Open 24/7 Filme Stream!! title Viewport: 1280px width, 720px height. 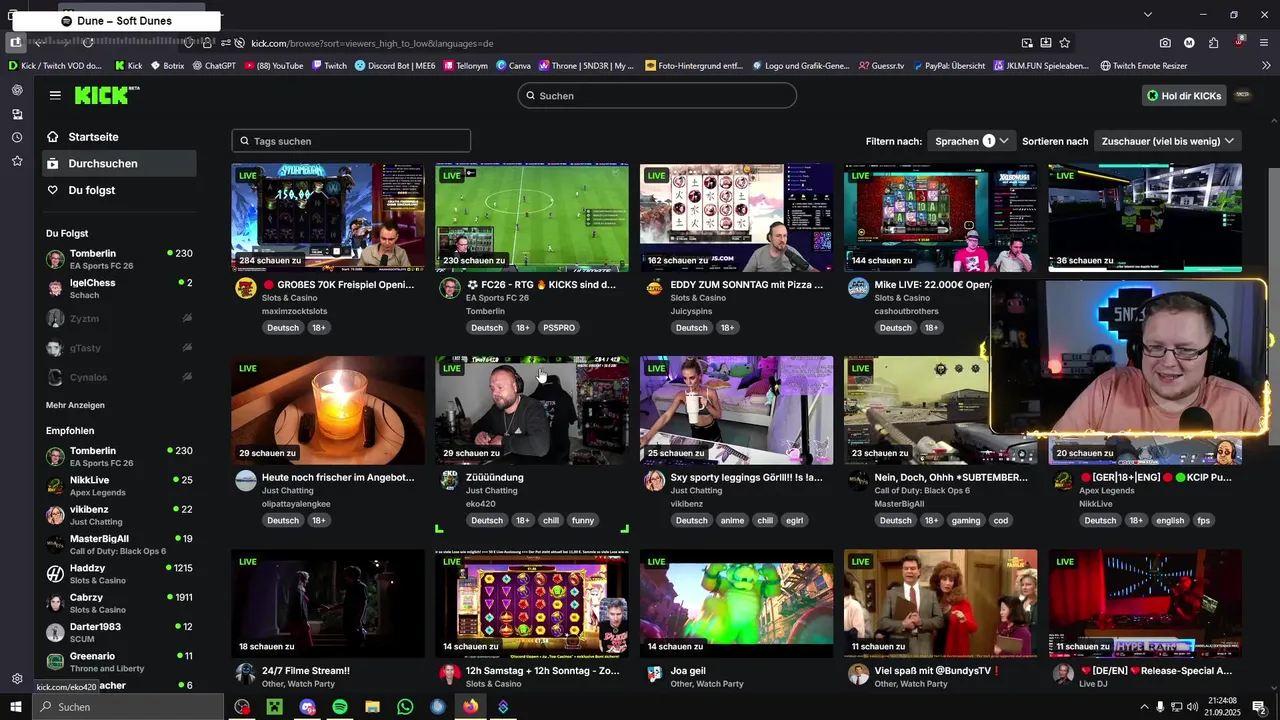[306, 671]
